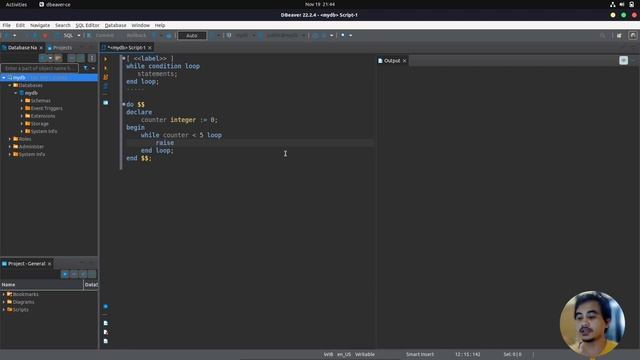The image size is (640, 360).
Task: Click the navigator new connection icon
Action: pos(42,58)
